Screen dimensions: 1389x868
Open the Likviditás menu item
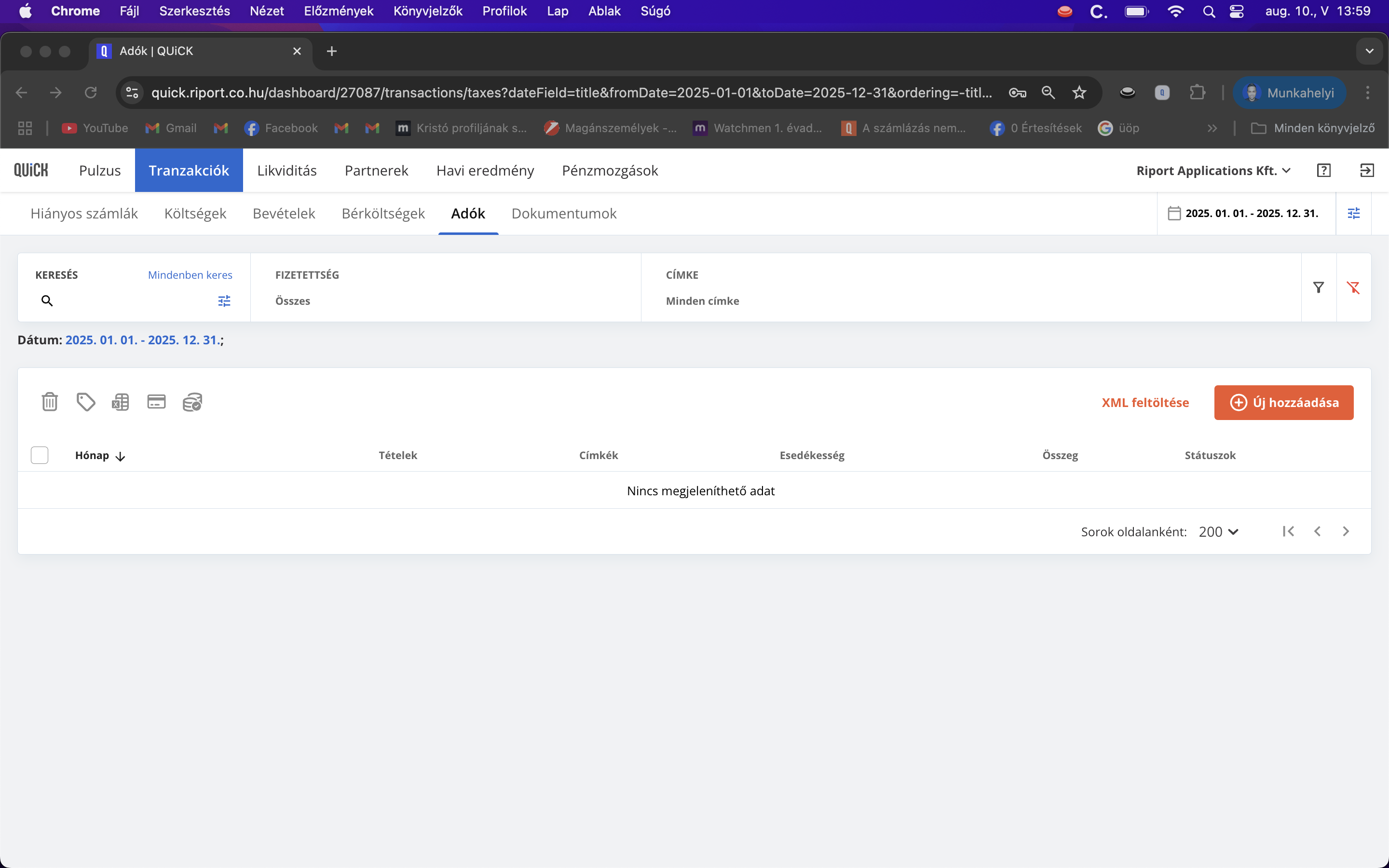(286, 171)
